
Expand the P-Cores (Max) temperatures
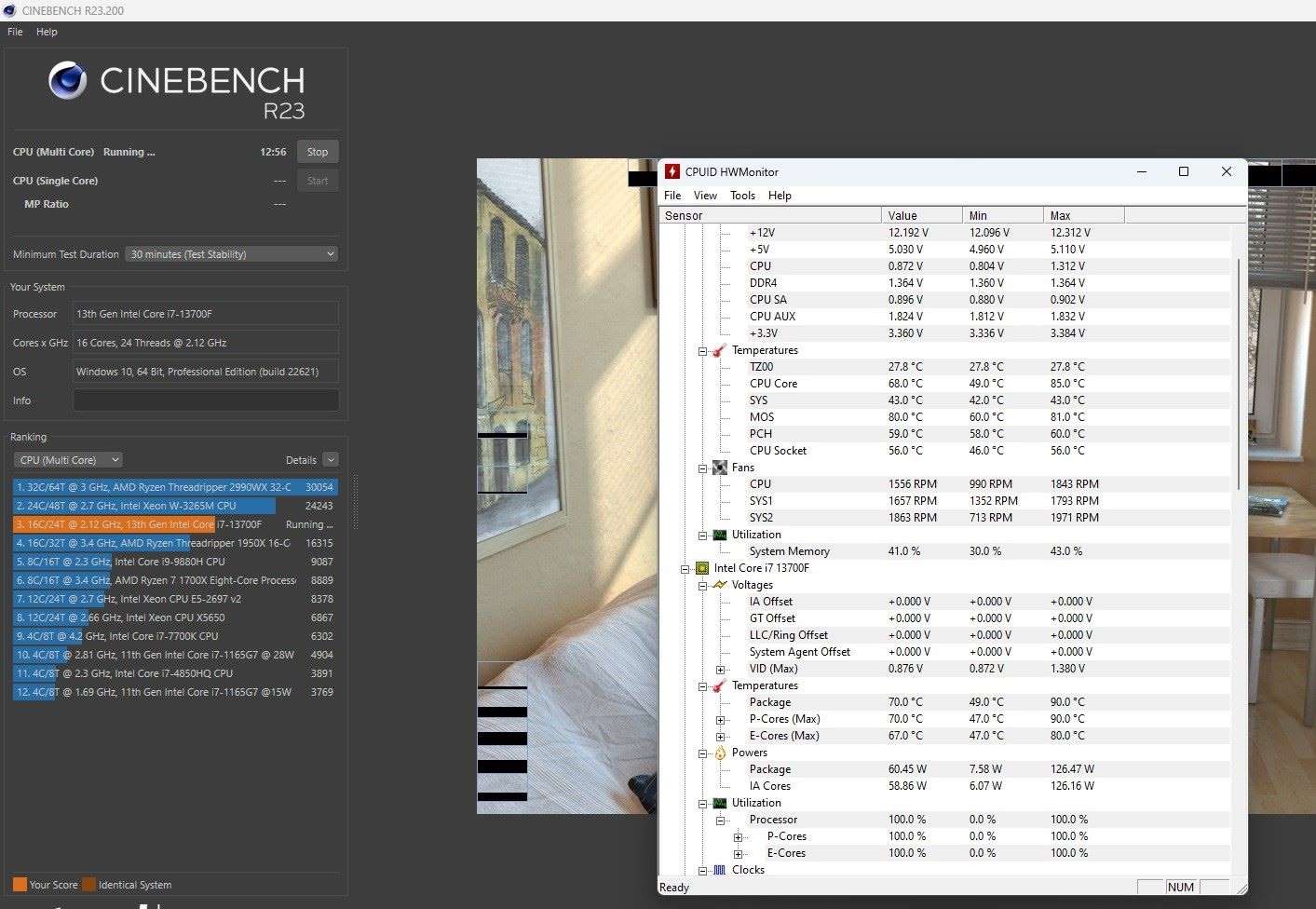(720, 720)
